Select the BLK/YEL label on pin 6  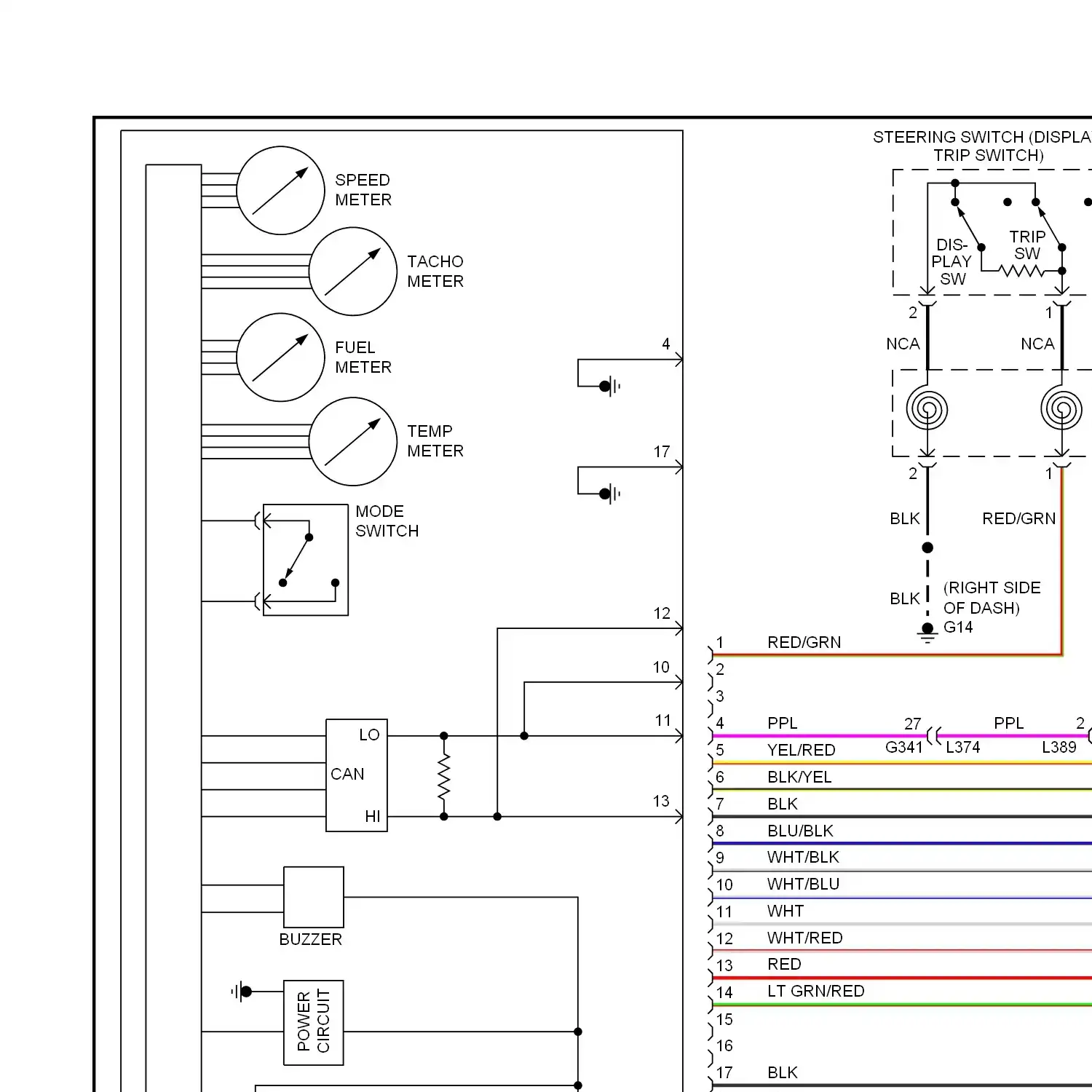(x=799, y=777)
